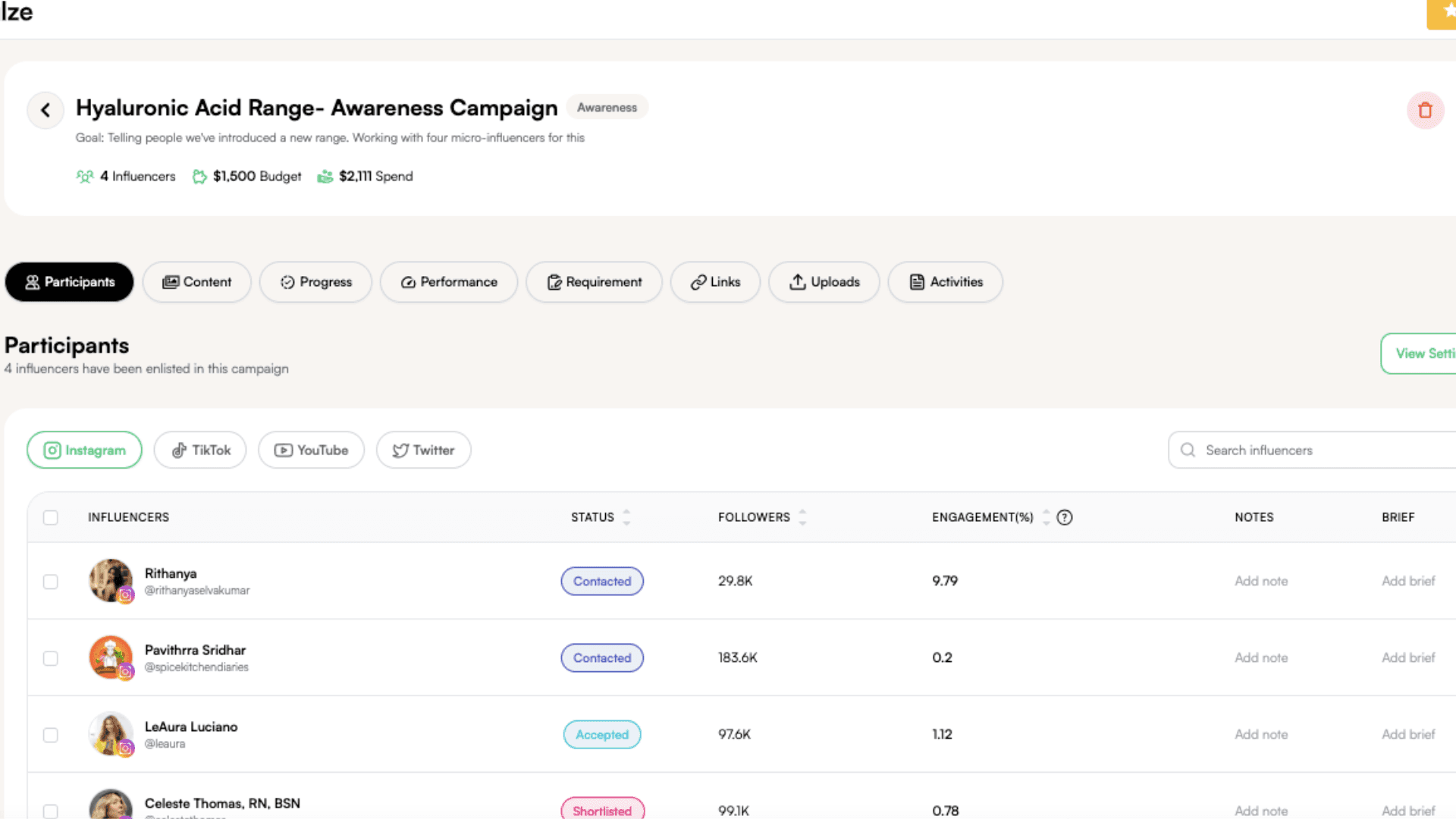Check the box for Rithanya
Viewport: 1456px width, 819px height.
tap(51, 582)
